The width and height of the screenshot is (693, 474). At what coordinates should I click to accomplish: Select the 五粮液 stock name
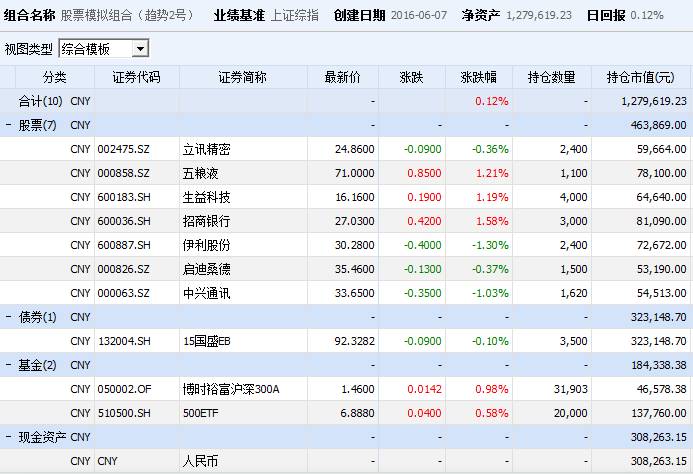pyautogui.click(x=200, y=173)
